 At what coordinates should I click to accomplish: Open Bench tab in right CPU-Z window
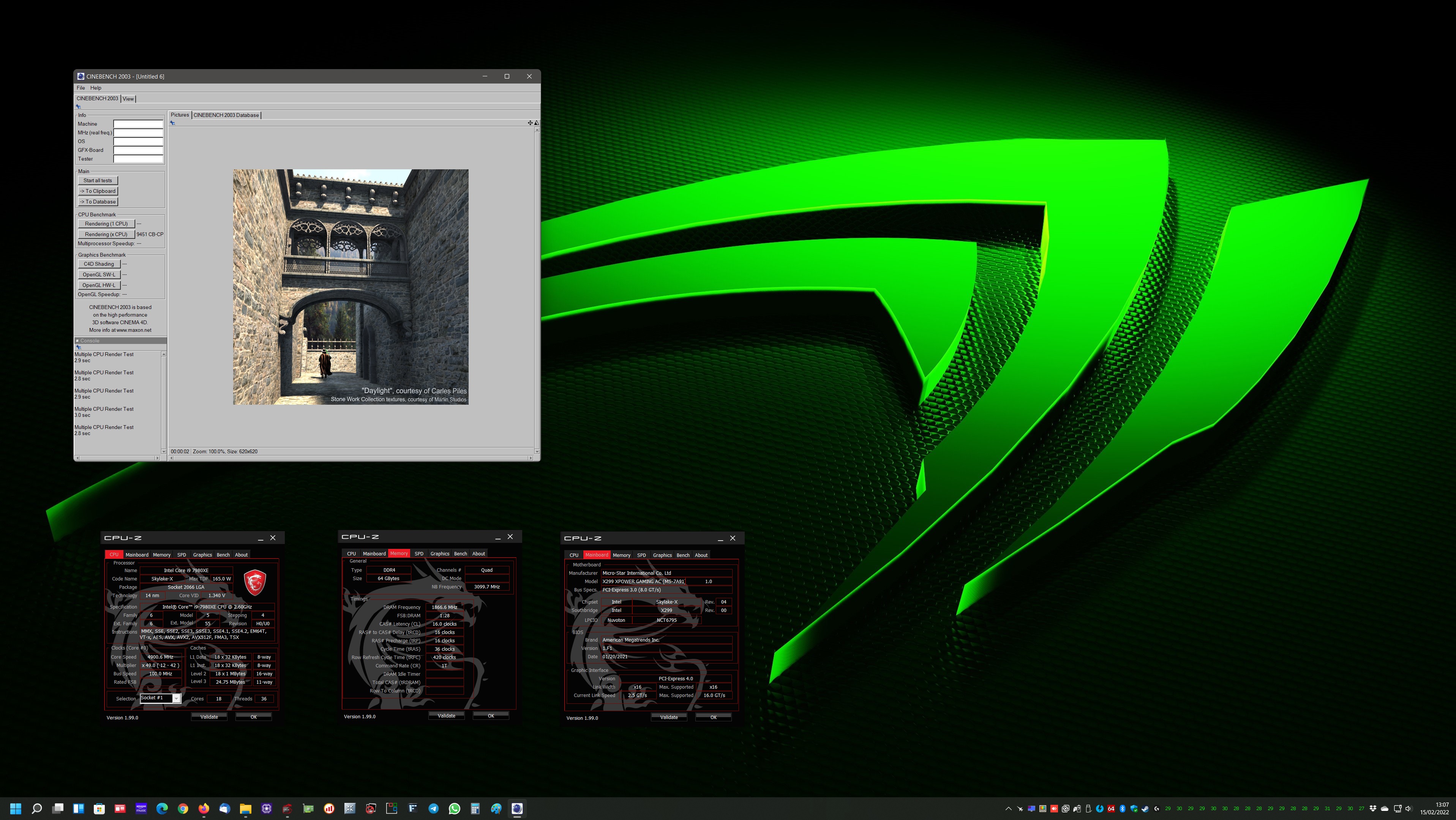683,555
